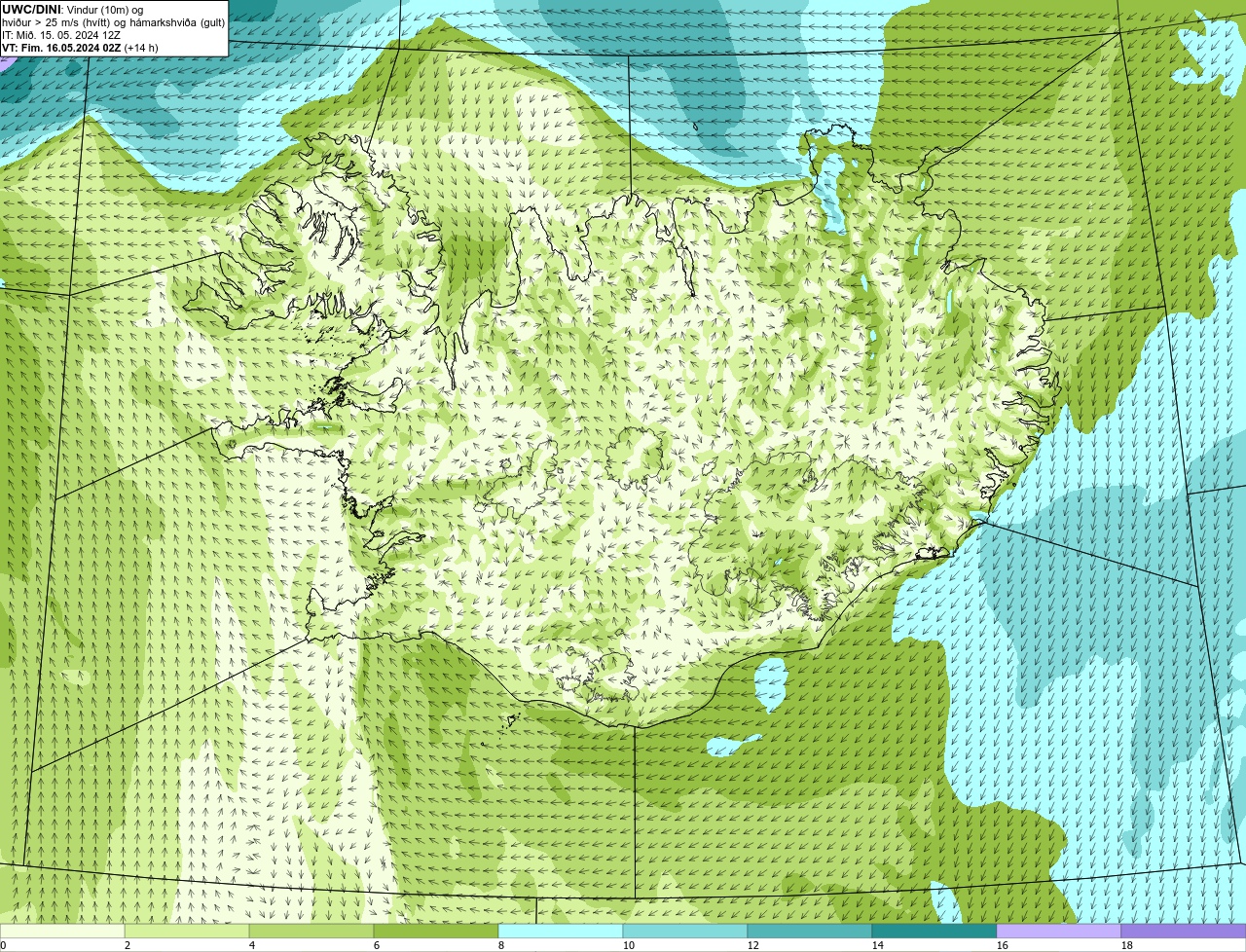This screenshot has height=952, width=1246.
Task: Select the 10–12 m/s light teal legend swatch
Action: click(685, 932)
